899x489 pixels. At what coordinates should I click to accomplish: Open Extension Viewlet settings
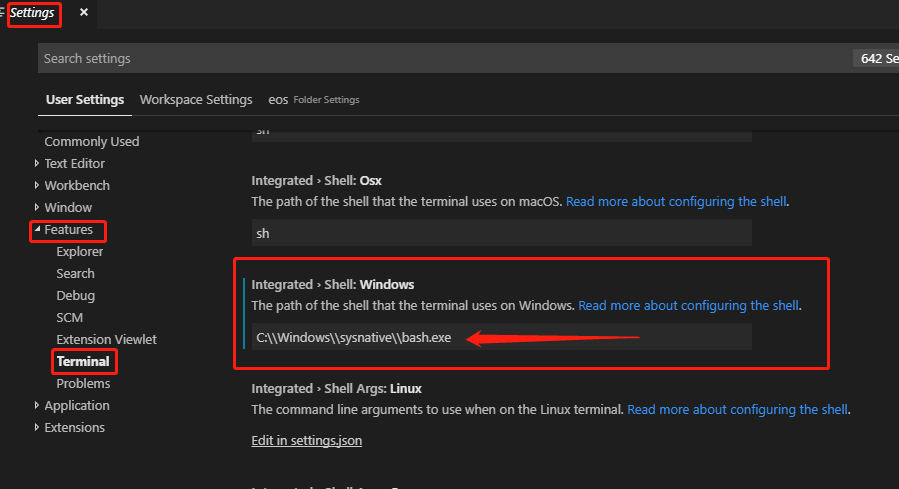106,339
